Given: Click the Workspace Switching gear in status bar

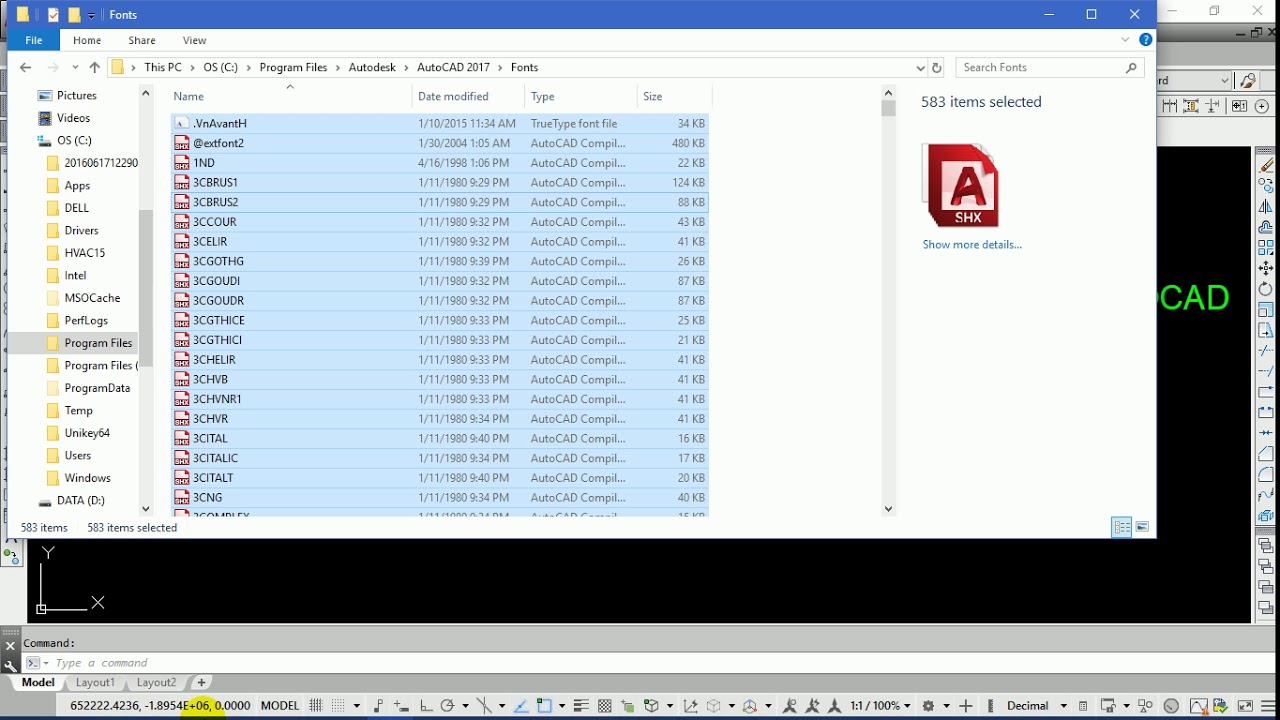Looking at the screenshot, I should [x=929, y=706].
